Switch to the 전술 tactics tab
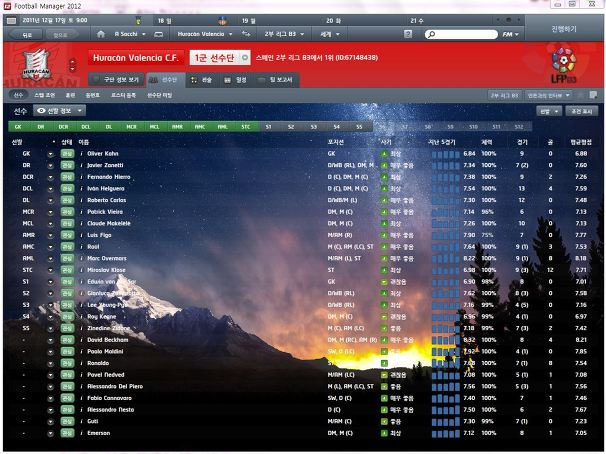This screenshot has width=606, height=454. (x=202, y=80)
